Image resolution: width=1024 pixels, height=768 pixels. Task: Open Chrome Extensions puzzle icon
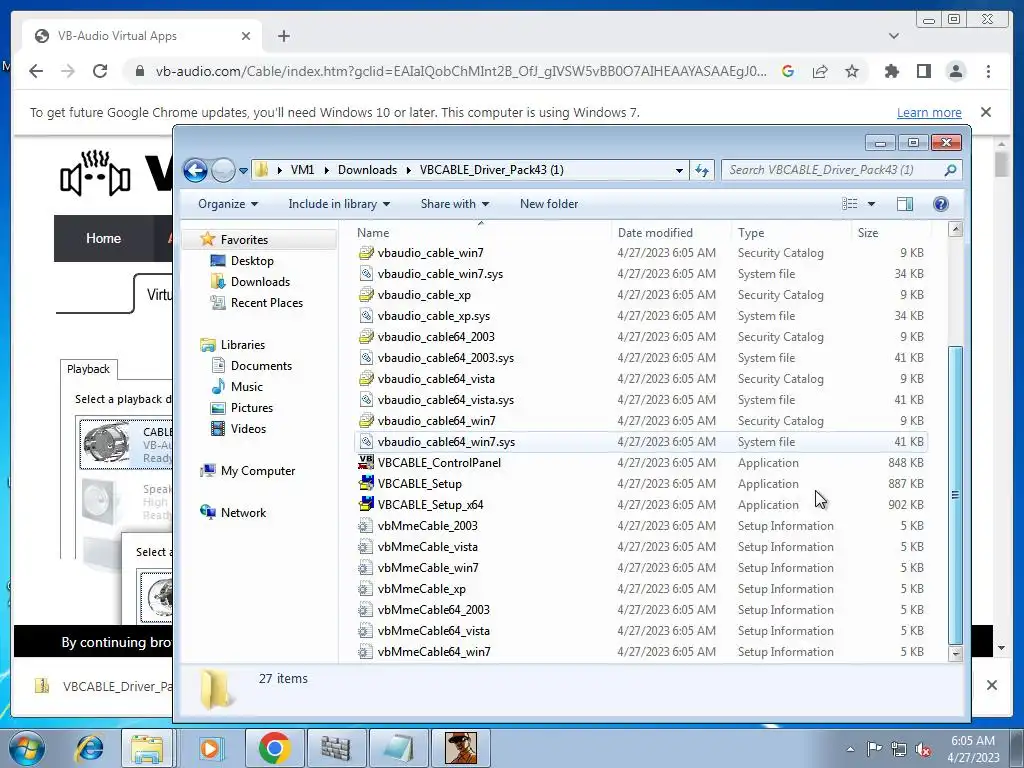point(891,71)
